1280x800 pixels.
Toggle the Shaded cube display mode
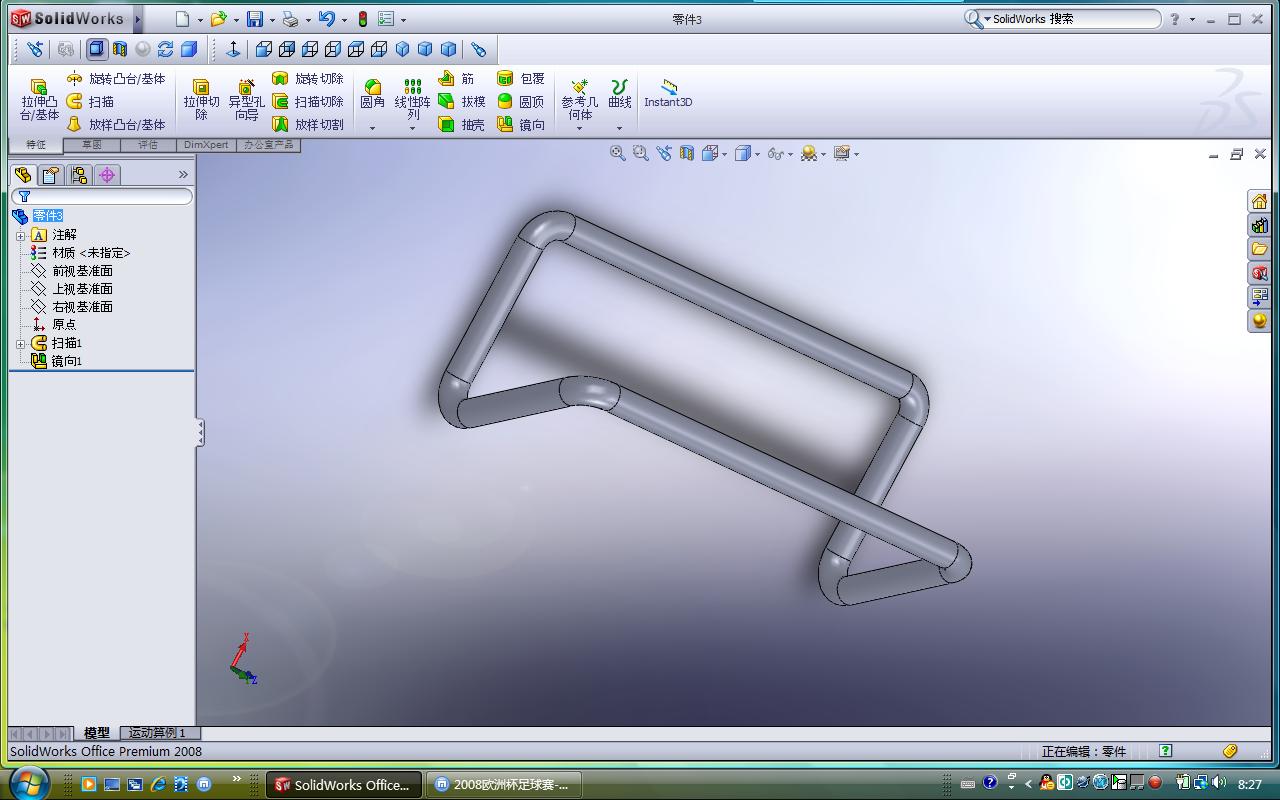point(189,49)
